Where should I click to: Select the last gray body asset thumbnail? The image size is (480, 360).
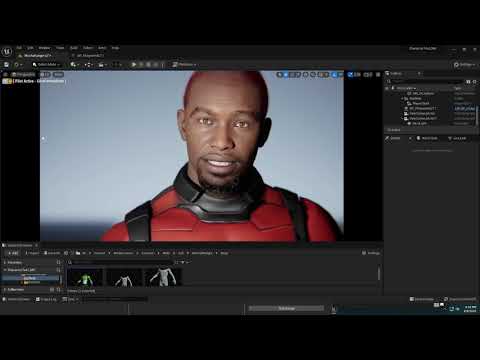pyautogui.click(x=163, y=277)
